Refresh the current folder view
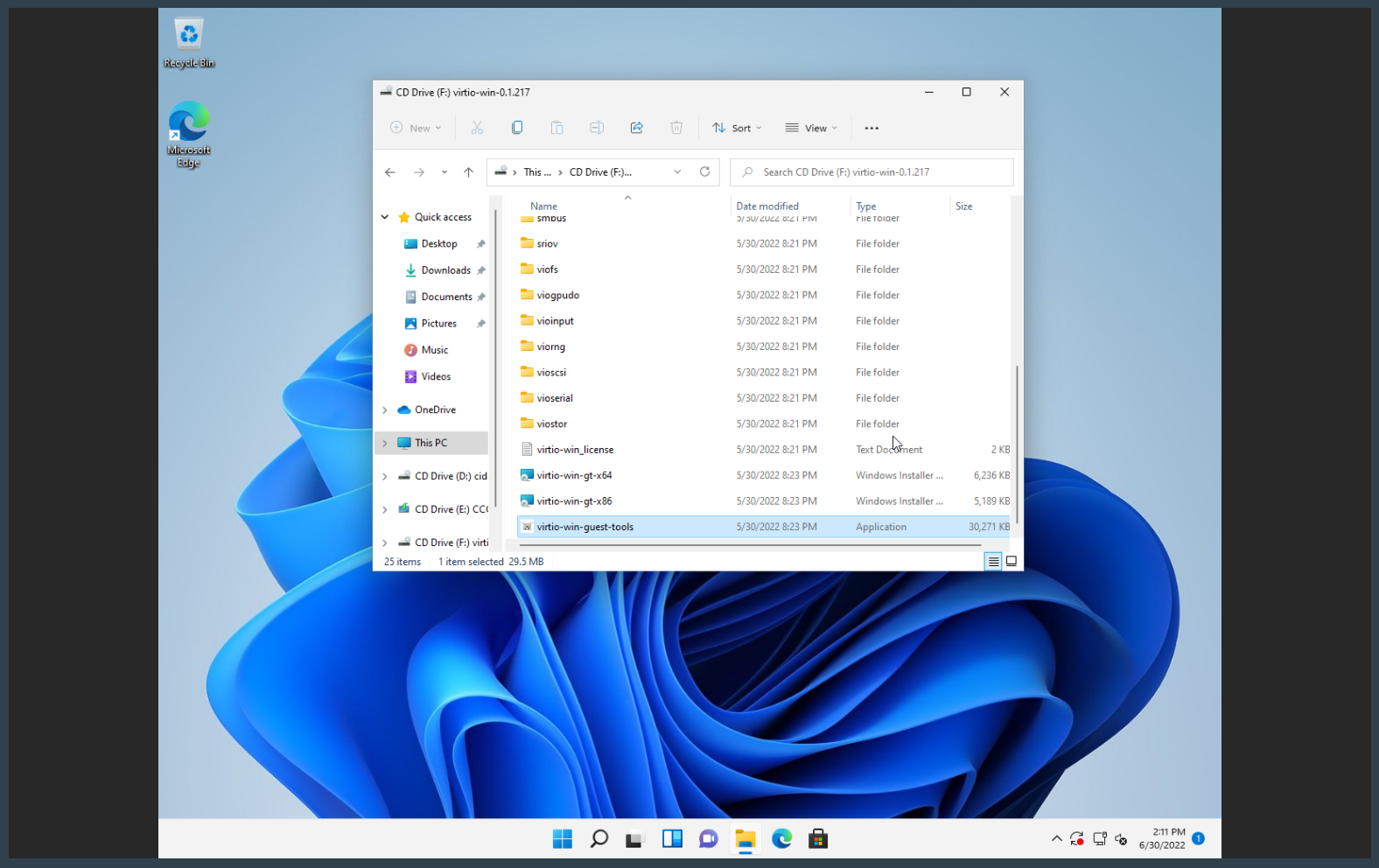1379x868 pixels. click(704, 171)
